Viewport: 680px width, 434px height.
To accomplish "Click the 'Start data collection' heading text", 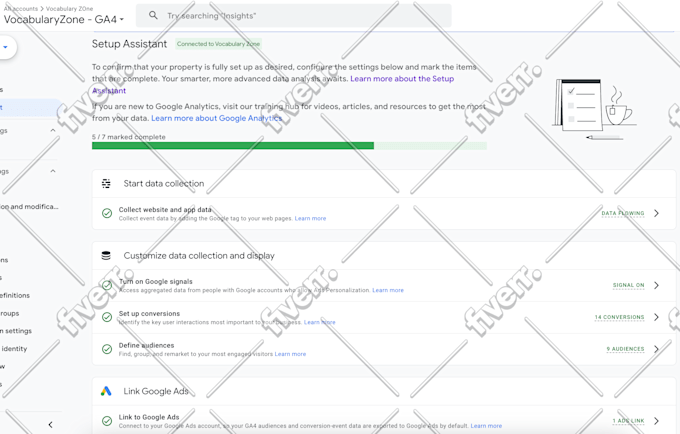I will pyautogui.click(x=164, y=183).
